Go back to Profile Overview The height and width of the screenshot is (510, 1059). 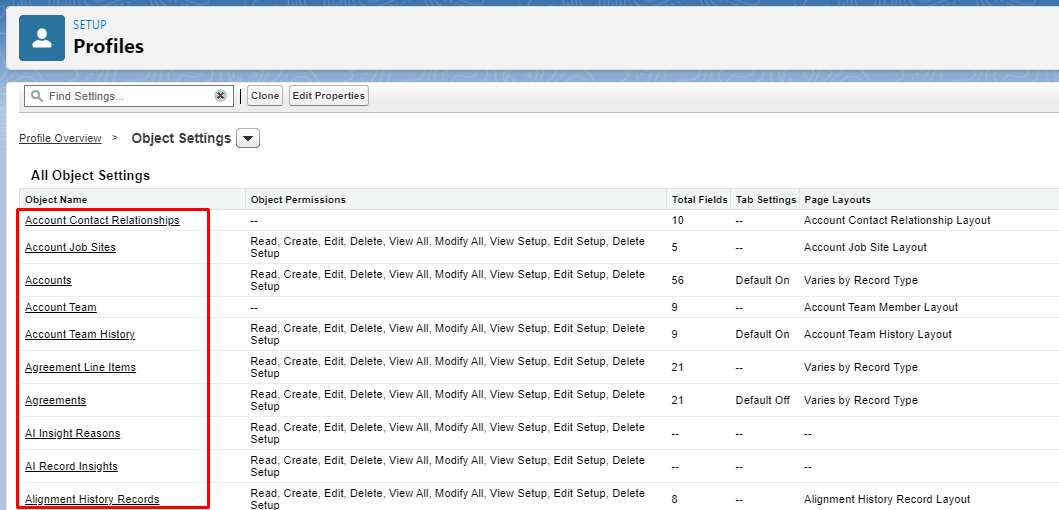point(60,138)
